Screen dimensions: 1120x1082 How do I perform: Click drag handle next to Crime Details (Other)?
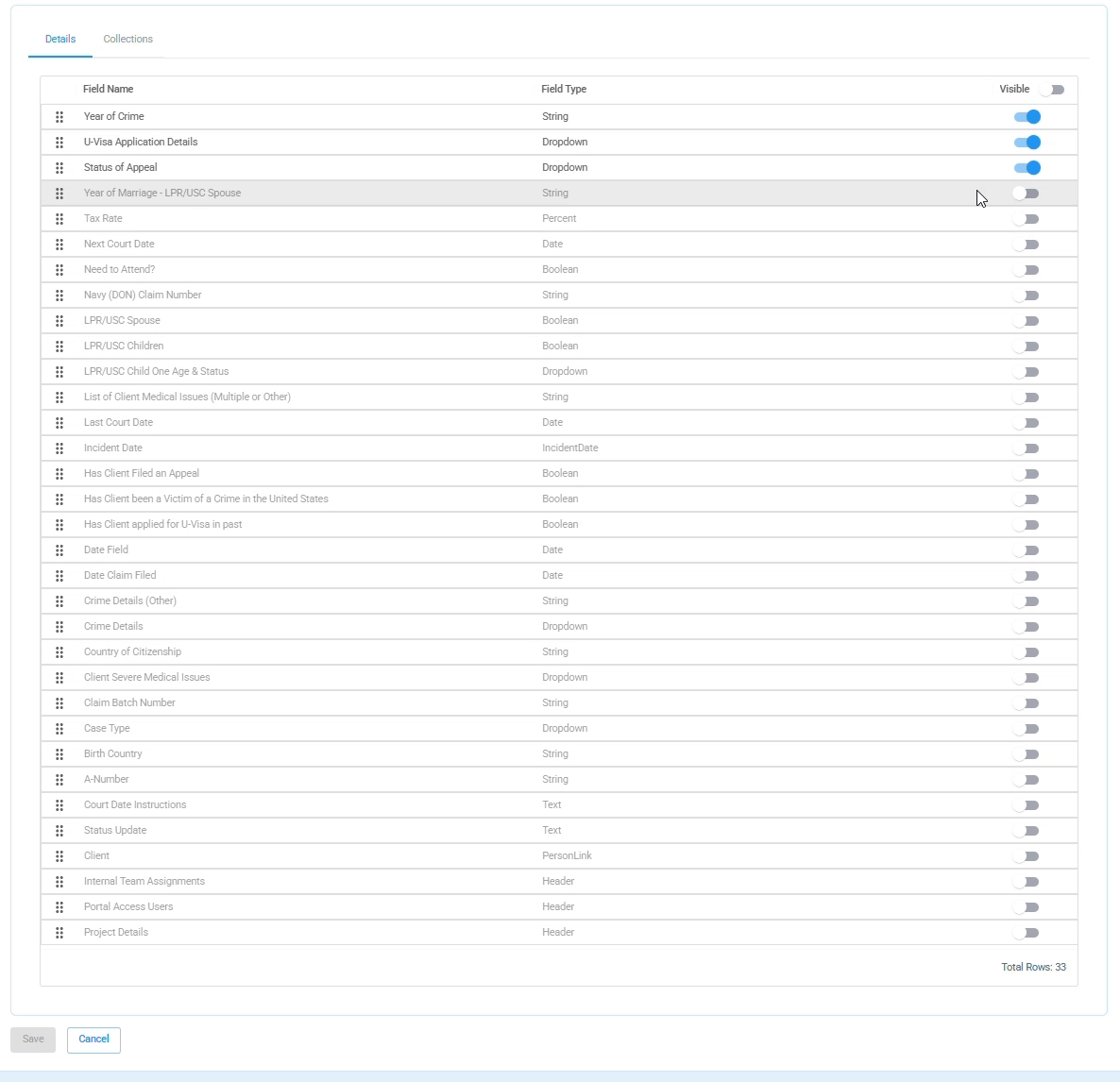(x=59, y=601)
